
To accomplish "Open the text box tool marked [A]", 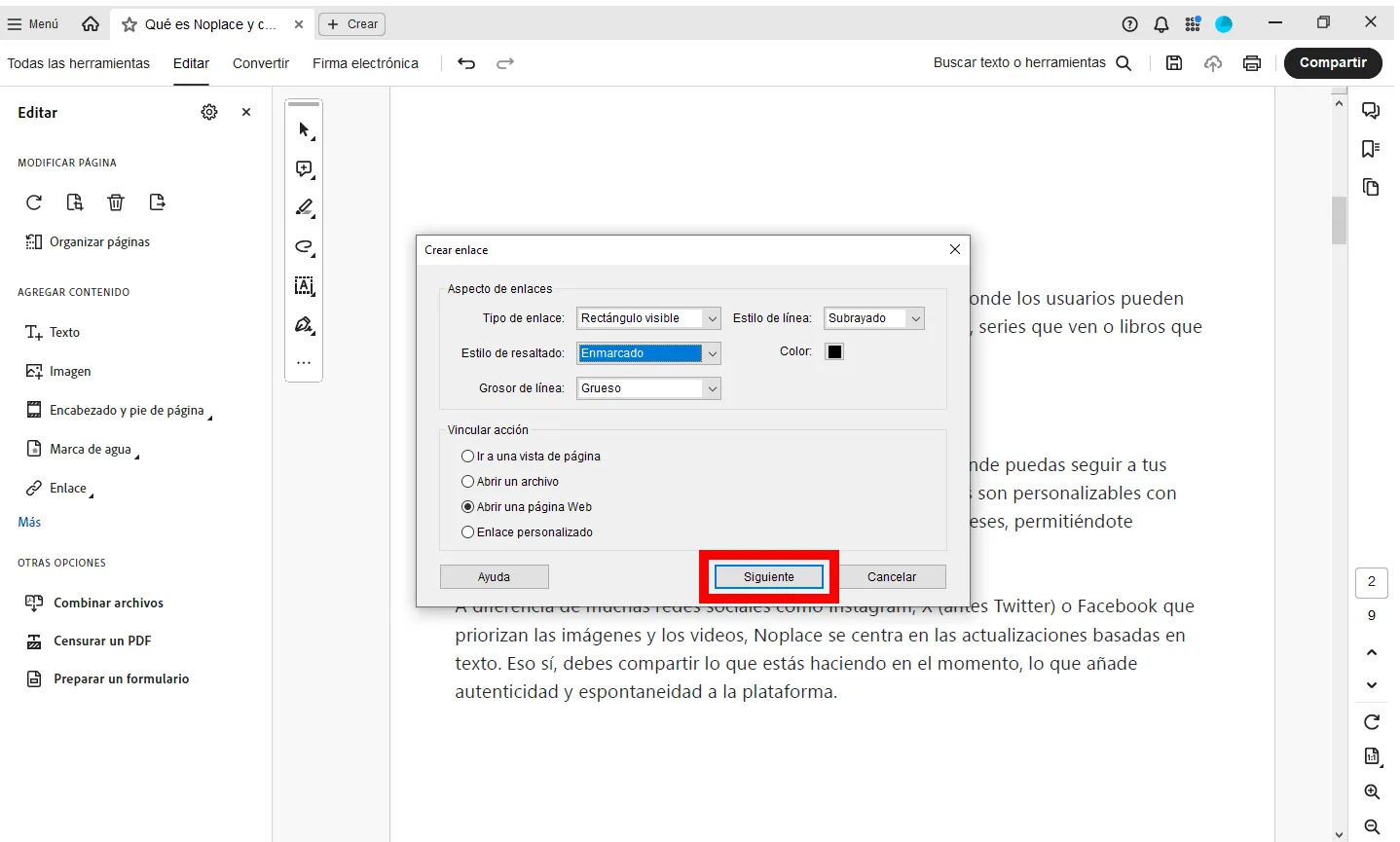I will click(304, 286).
